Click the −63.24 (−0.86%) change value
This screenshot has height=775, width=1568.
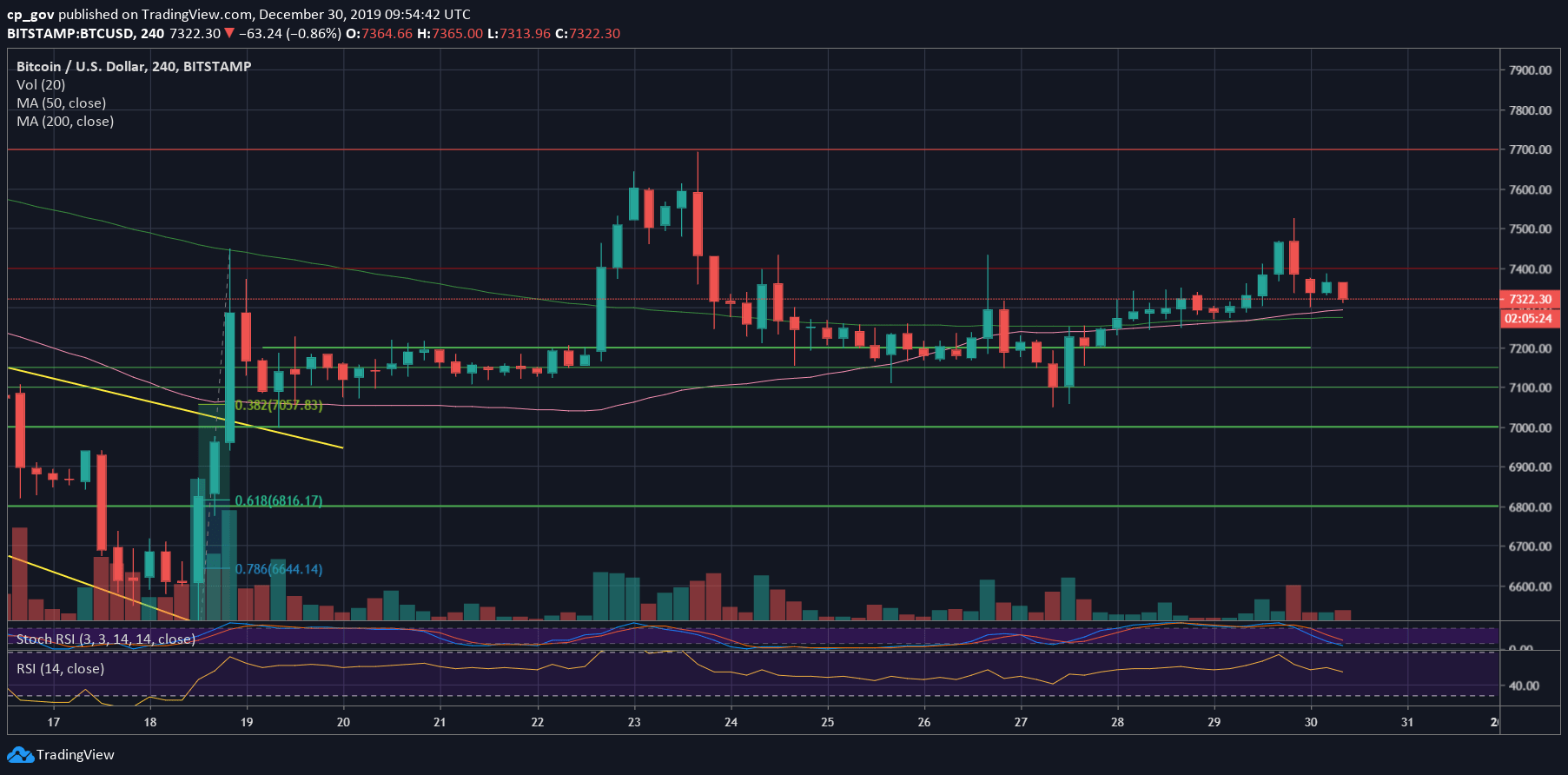[290, 34]
